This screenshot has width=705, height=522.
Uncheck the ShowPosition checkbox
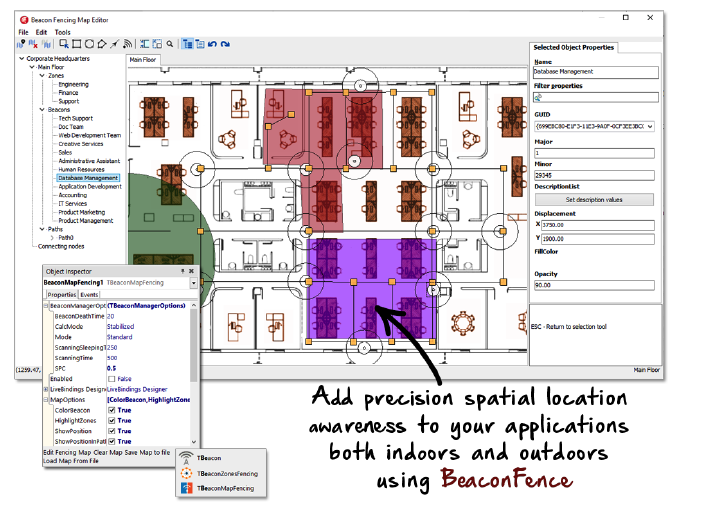pyautogui.click(x=112, y=431)
